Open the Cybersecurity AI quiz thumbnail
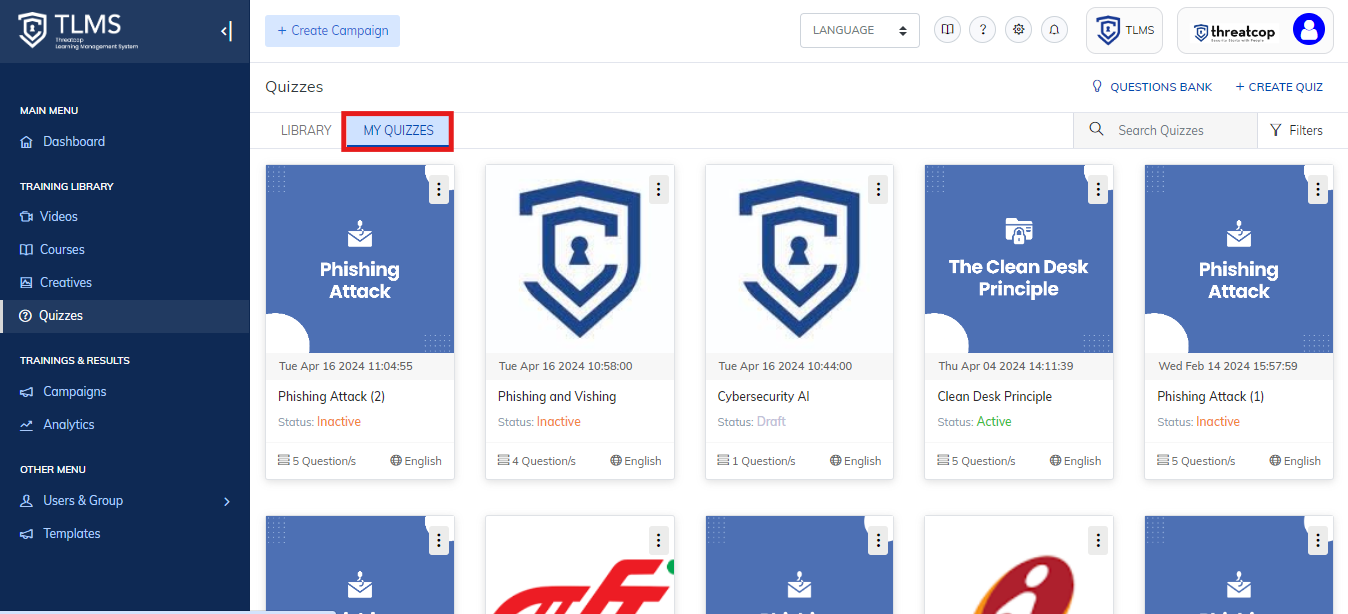This screenshot has height=614, width=1348. pos(800,259)
